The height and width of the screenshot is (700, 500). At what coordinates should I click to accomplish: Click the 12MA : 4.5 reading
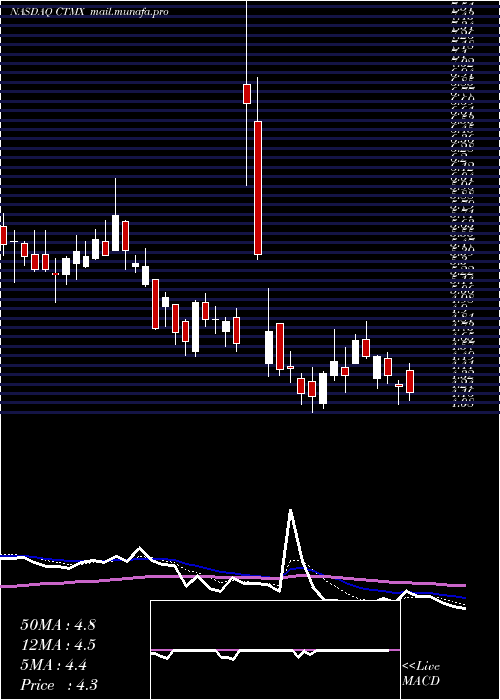click(58, 645)
